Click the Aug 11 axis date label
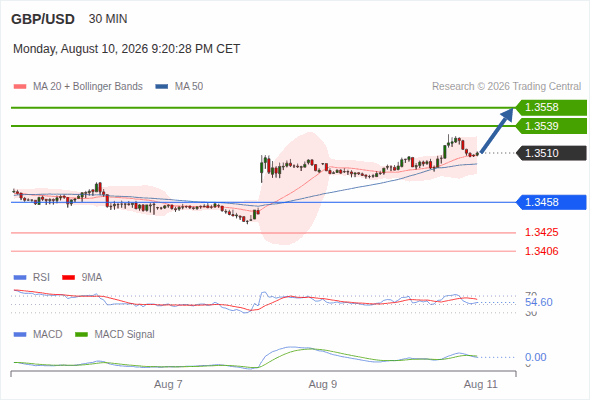The height and width of the screenshot is (400, 590). pyautogui.click(x=481, y=384)
